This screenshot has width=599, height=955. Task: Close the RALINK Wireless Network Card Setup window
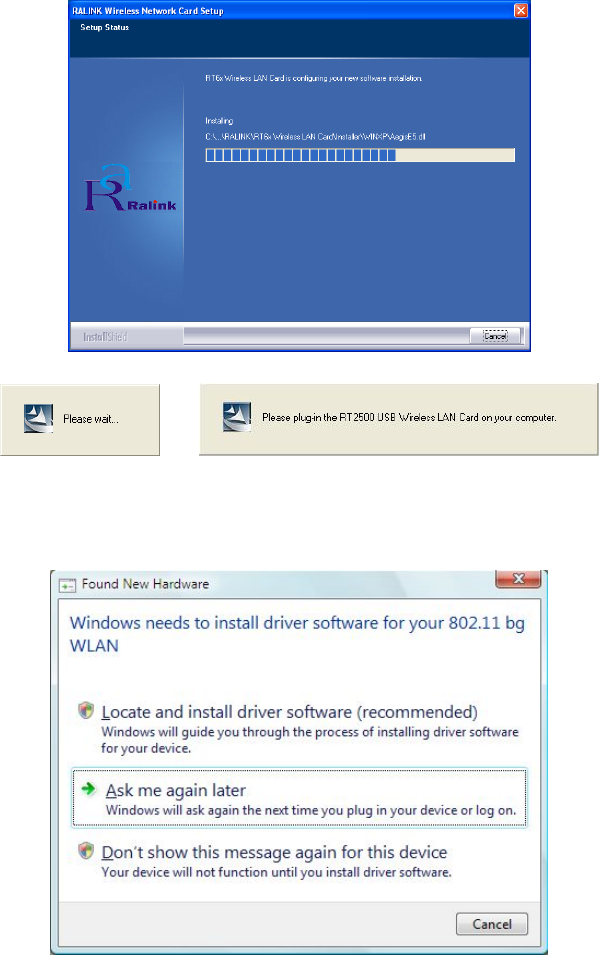pos(520,10)
